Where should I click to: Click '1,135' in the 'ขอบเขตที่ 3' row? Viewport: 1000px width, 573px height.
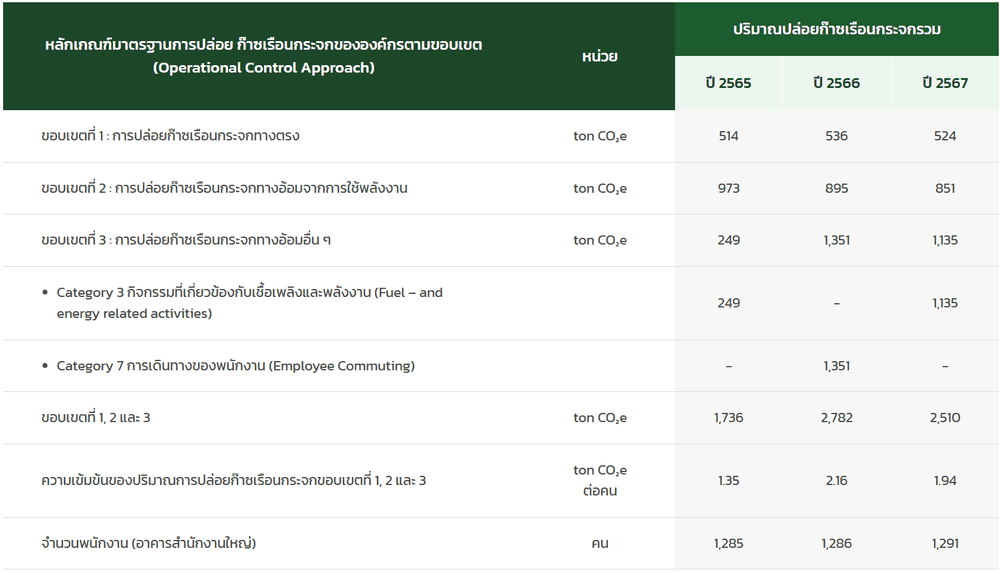point(945,240)
